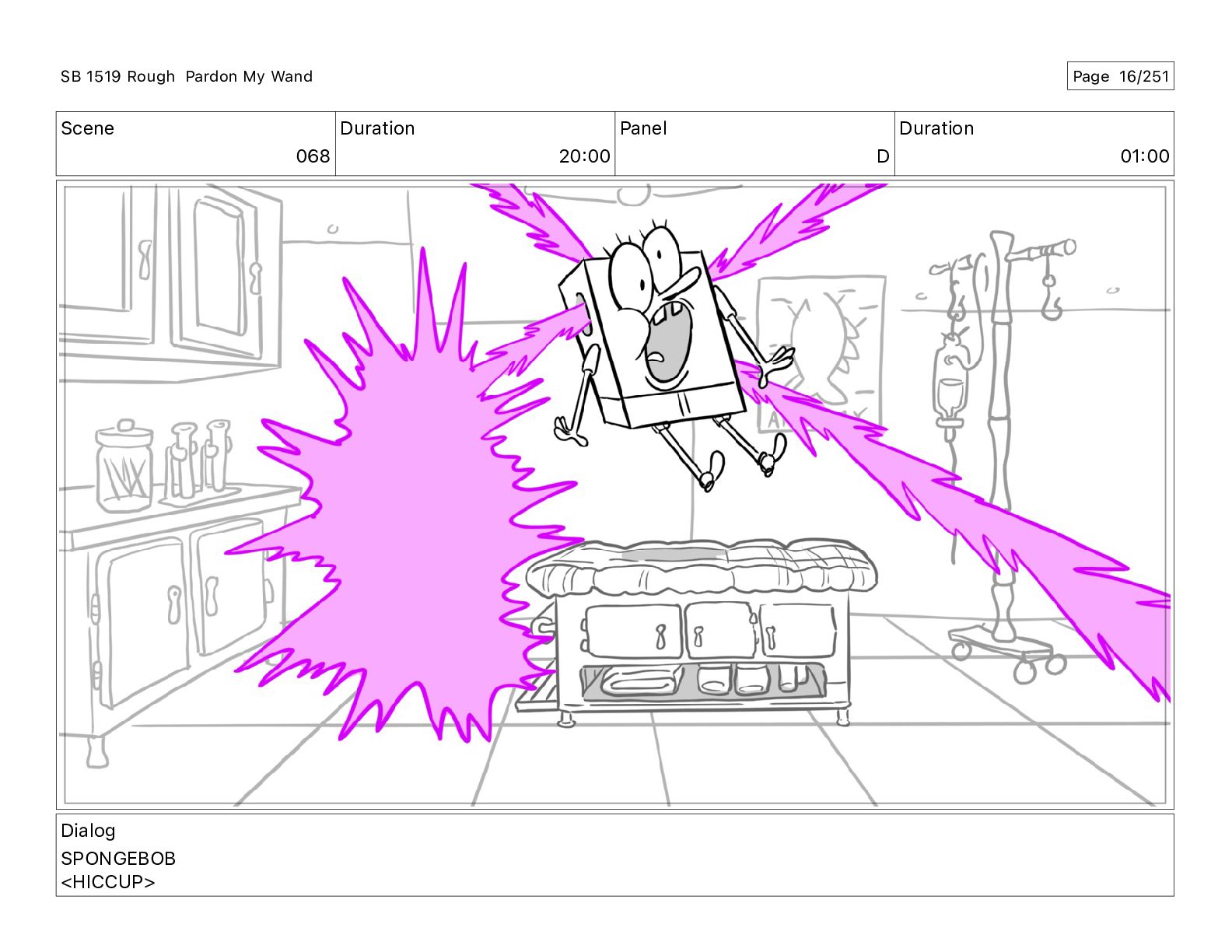Click the dialog line "<HICCUP>"
The image size is (1232, 952).
point(108,882)
